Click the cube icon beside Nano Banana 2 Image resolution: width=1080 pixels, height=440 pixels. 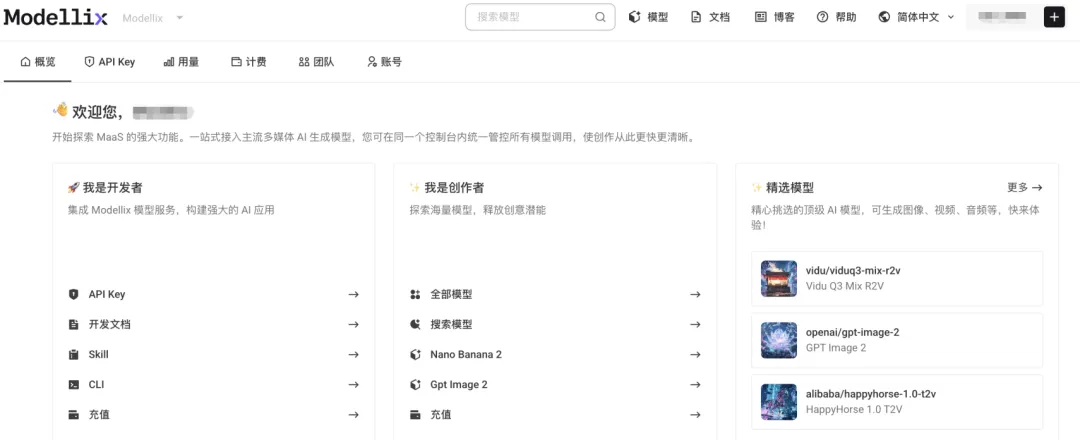tap(415, 355)
